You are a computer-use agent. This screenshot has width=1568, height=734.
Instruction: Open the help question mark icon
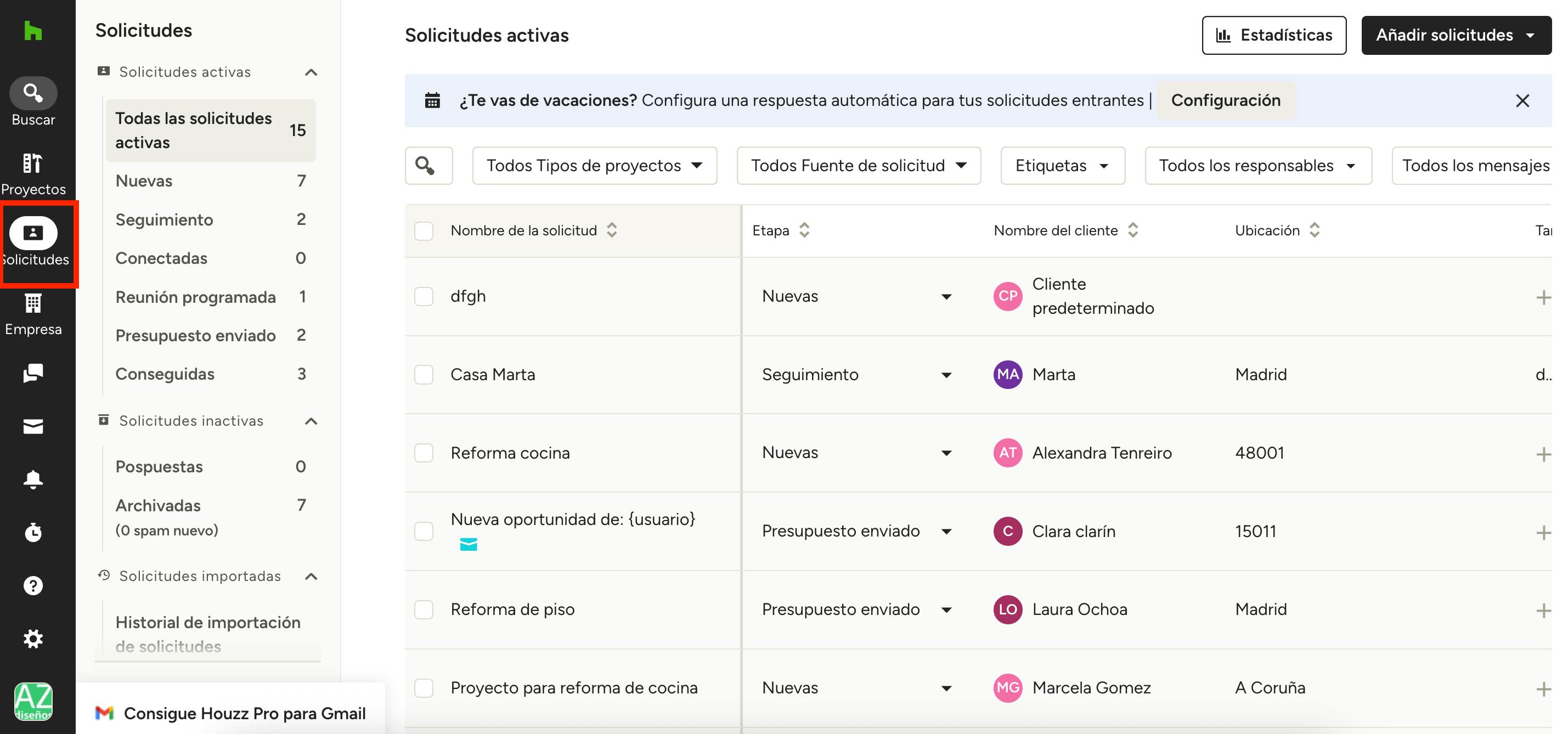[33, 585]
